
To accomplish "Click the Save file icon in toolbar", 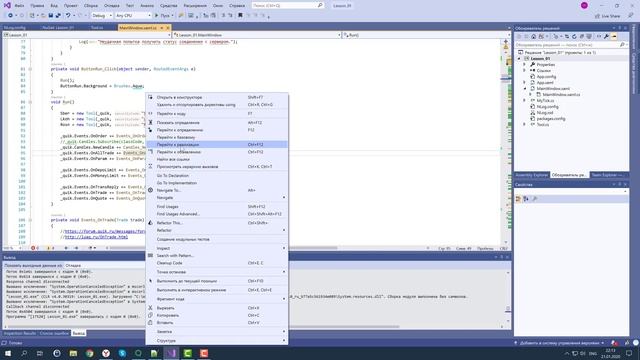I will point(50,16).
